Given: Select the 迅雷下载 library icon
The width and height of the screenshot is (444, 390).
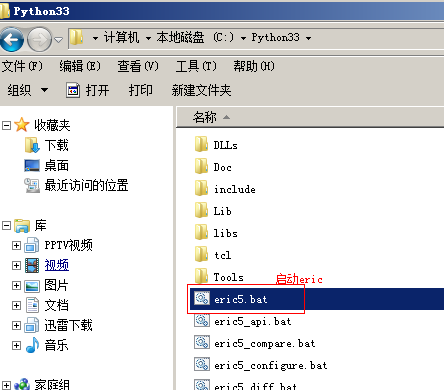Looking at the screenshot, I should pyautogui.click(x=32, y=325).
